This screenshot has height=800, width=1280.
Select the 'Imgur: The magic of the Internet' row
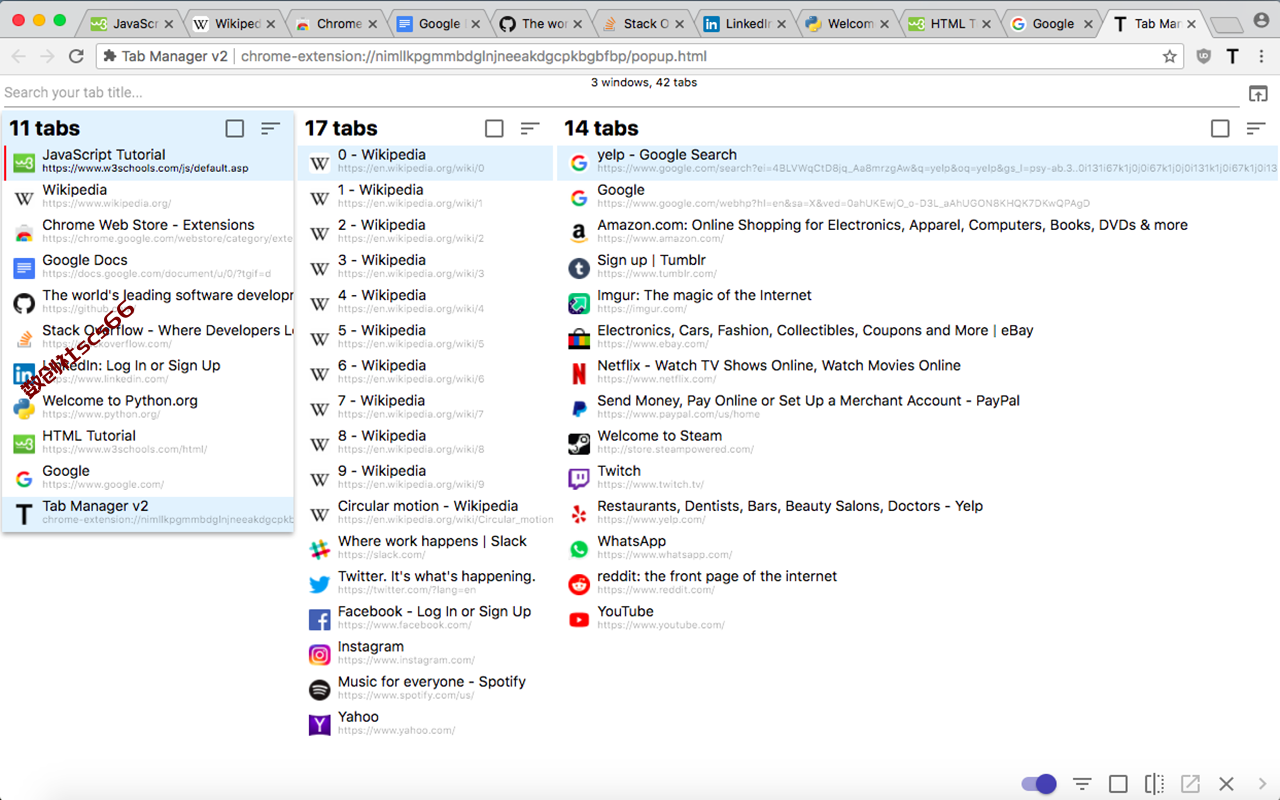pyautogui.click(x=917, y=303)
